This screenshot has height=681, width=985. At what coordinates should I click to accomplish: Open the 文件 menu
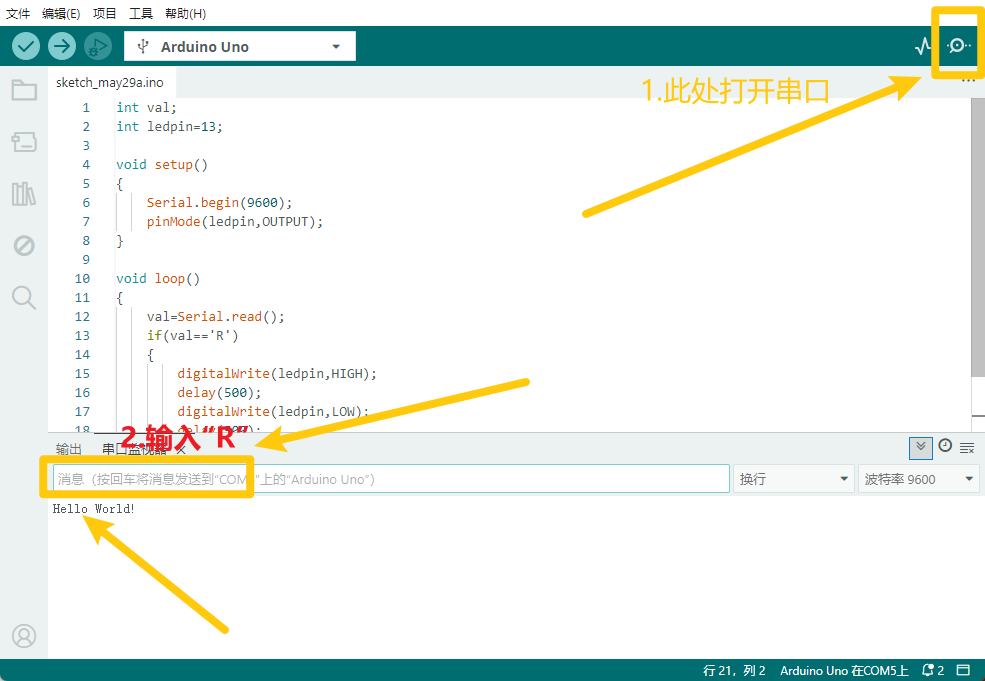[18, 13]
